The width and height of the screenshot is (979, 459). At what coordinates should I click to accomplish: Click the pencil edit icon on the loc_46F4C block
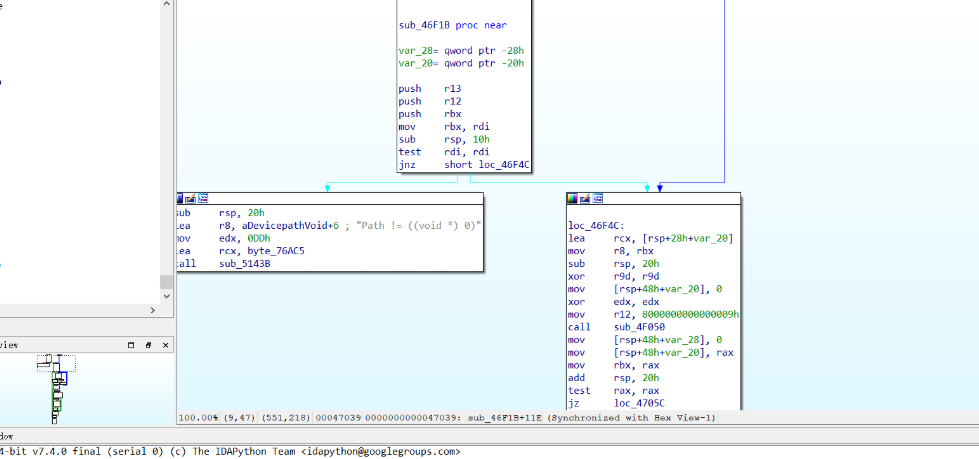584,199
